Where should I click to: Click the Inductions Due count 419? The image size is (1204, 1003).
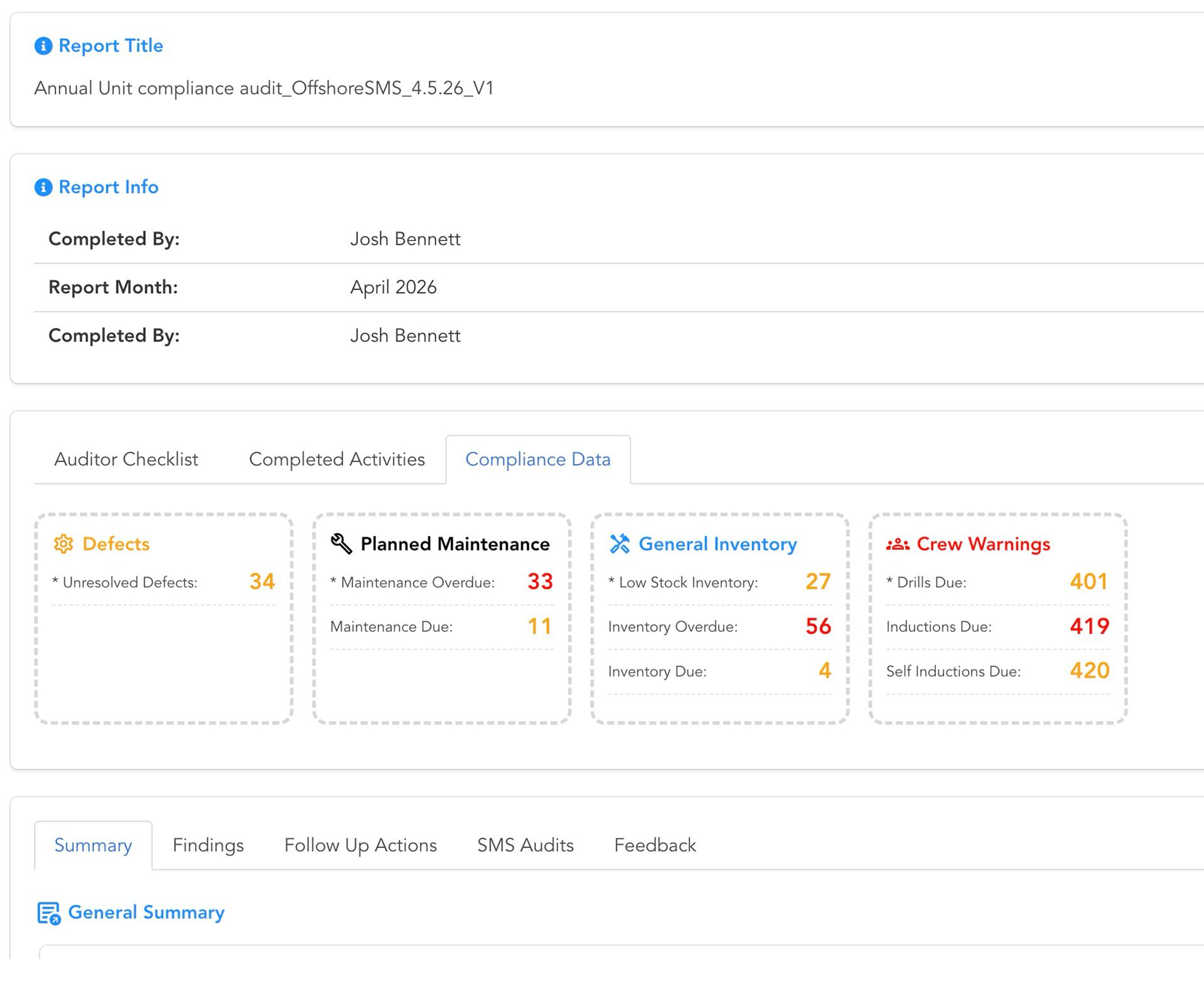pos(1089,626)
